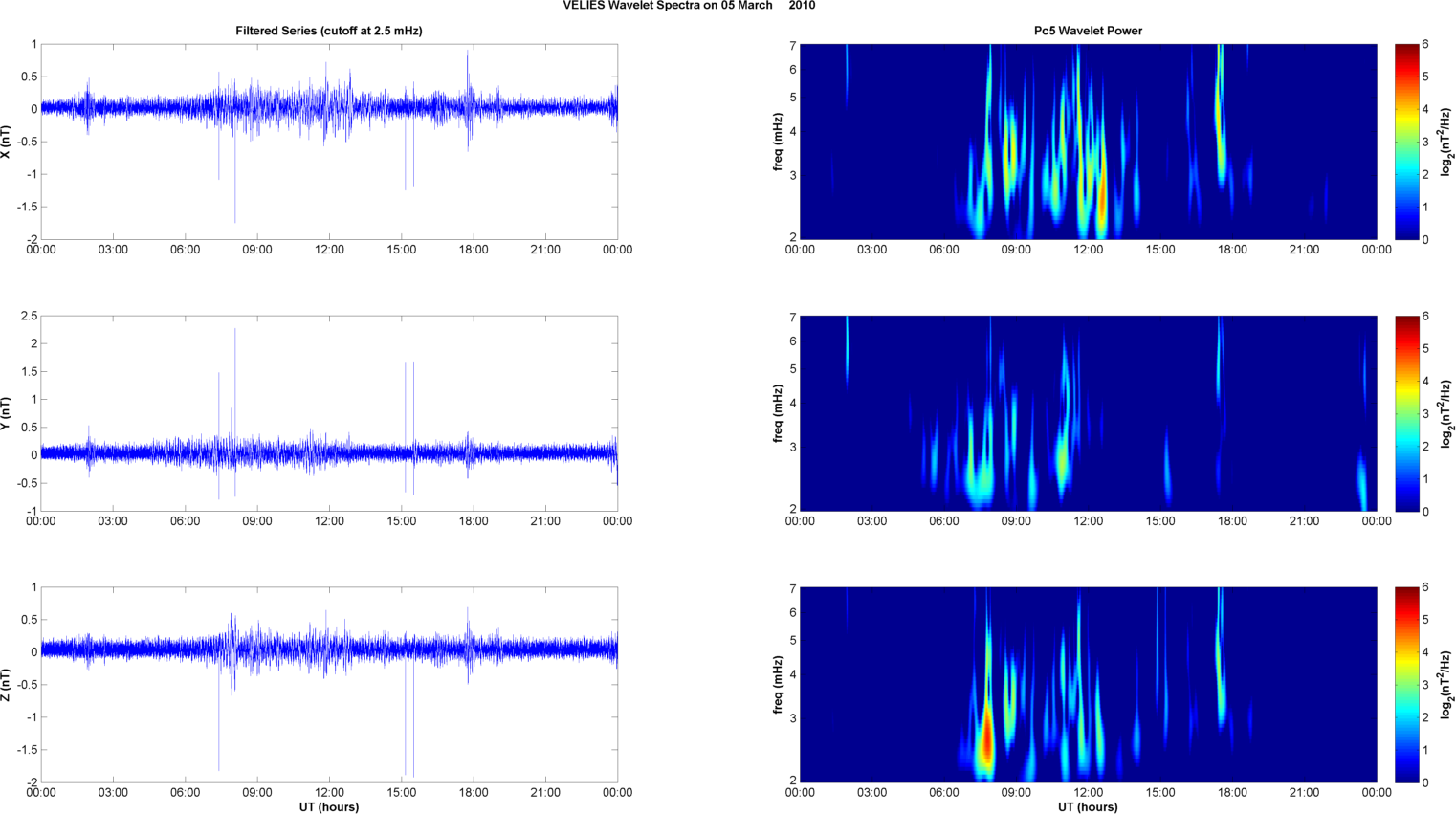This screenshot has width=1456, height=814.
Task: Select the X-row wavelet power spectrogram
Action: click(x=1088, y=142)
